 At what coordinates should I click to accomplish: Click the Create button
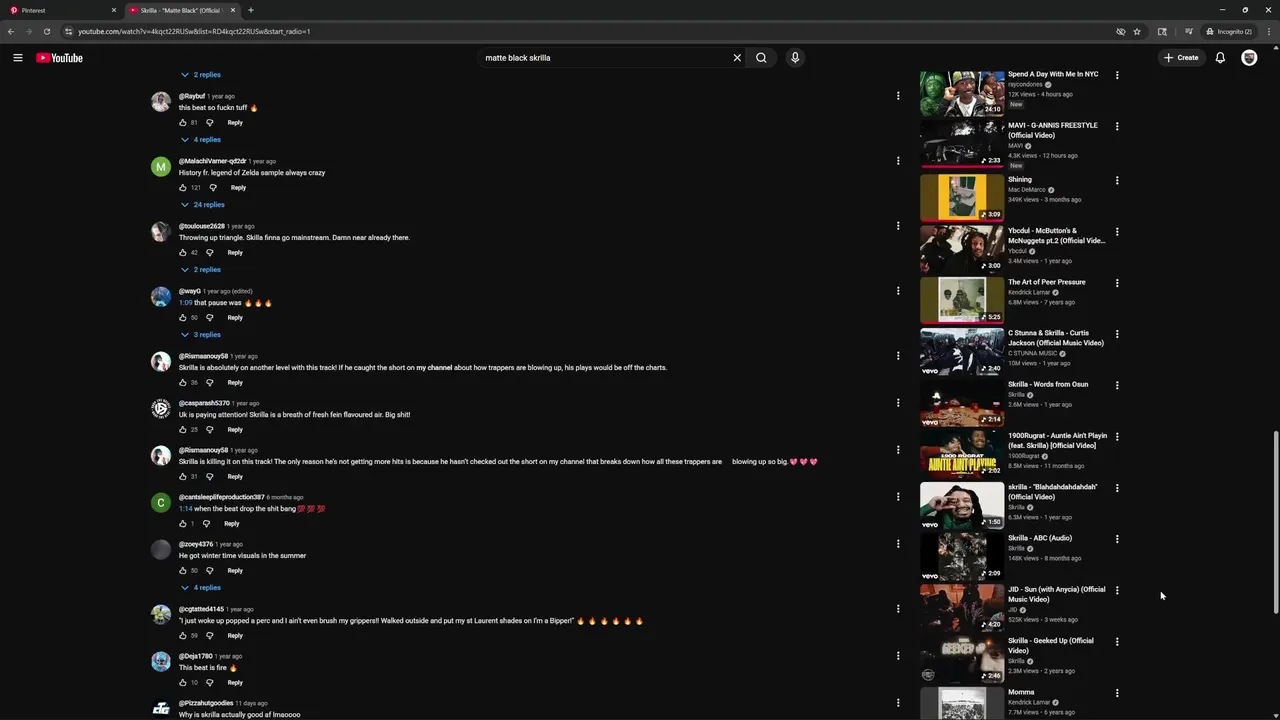[1181, 58]
